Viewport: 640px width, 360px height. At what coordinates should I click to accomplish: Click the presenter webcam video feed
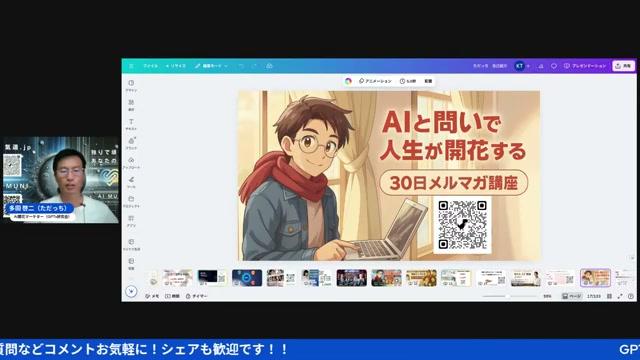pyautogui.click(x=60, y=180)
